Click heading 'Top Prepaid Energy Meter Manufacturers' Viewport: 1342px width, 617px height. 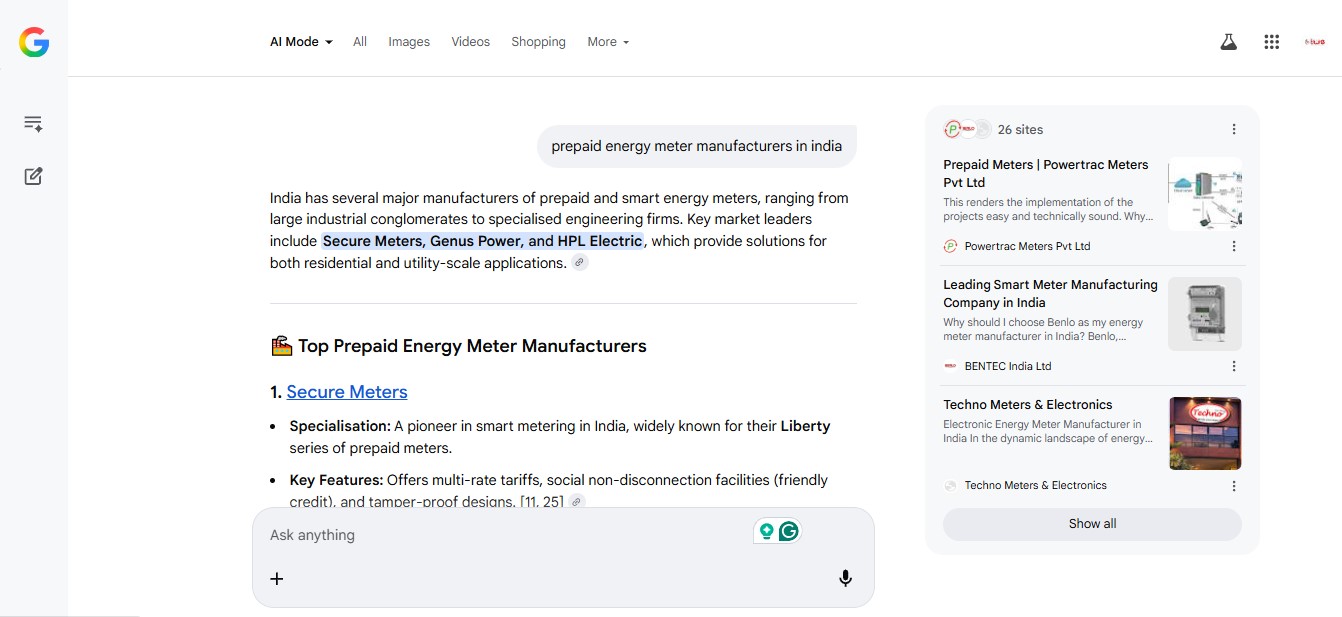pyautogui.click(x=472, y=346)
